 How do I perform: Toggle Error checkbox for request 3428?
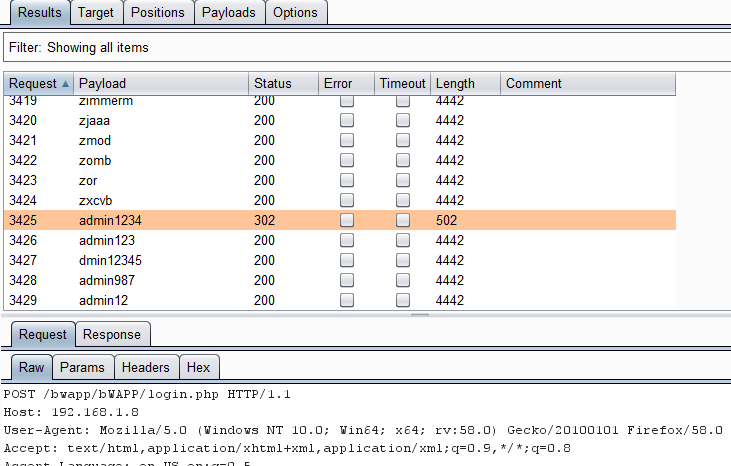(x=347, y=280)
